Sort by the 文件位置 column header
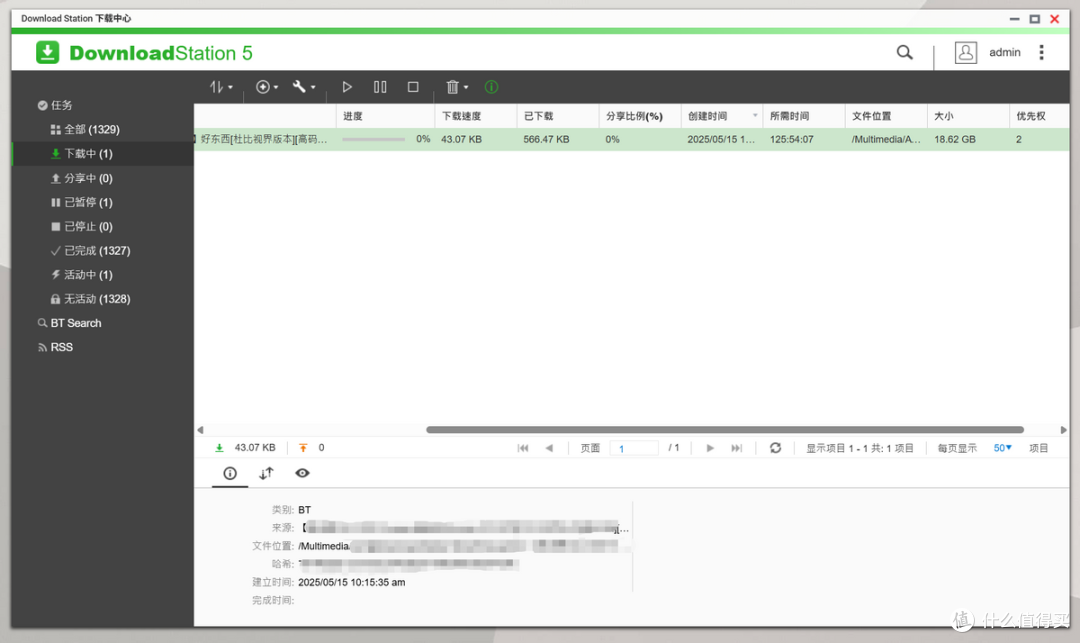This screenshot has height=643, width=1080. click(885, 116)
